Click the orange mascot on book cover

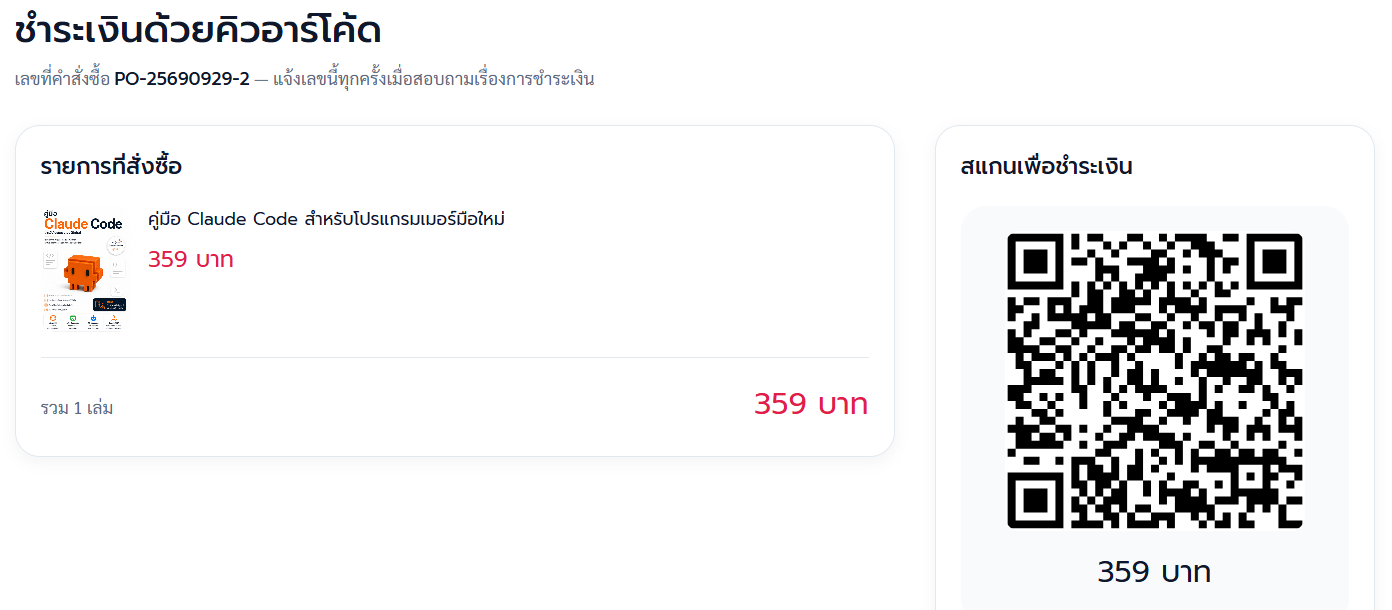coord(84,273)
